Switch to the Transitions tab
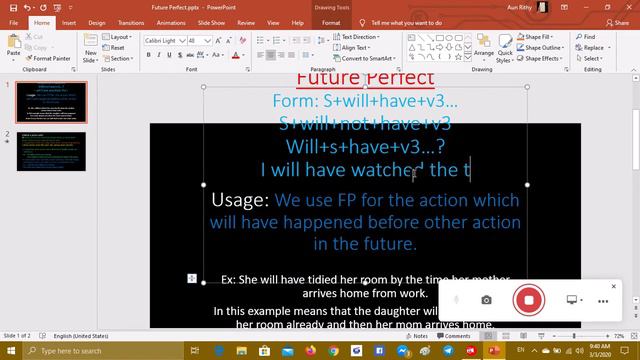640x360 pixels. [x=131, y=23]
